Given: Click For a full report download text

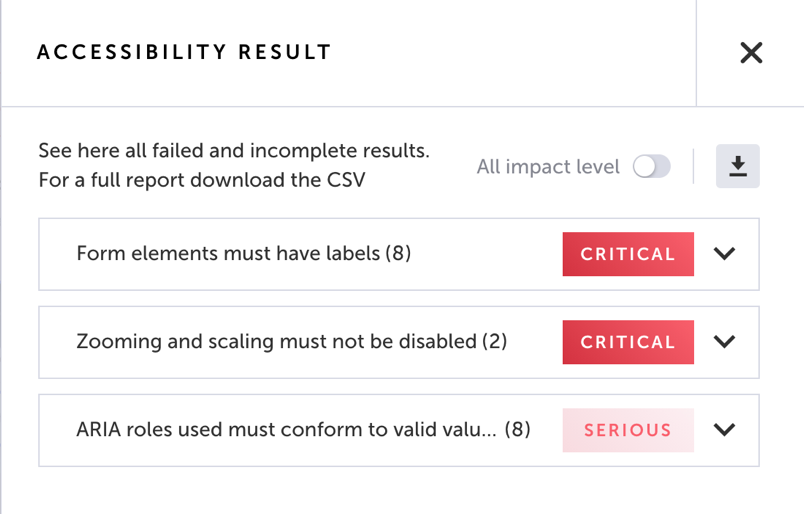Looking at the screenshot, I should (202, 180).
